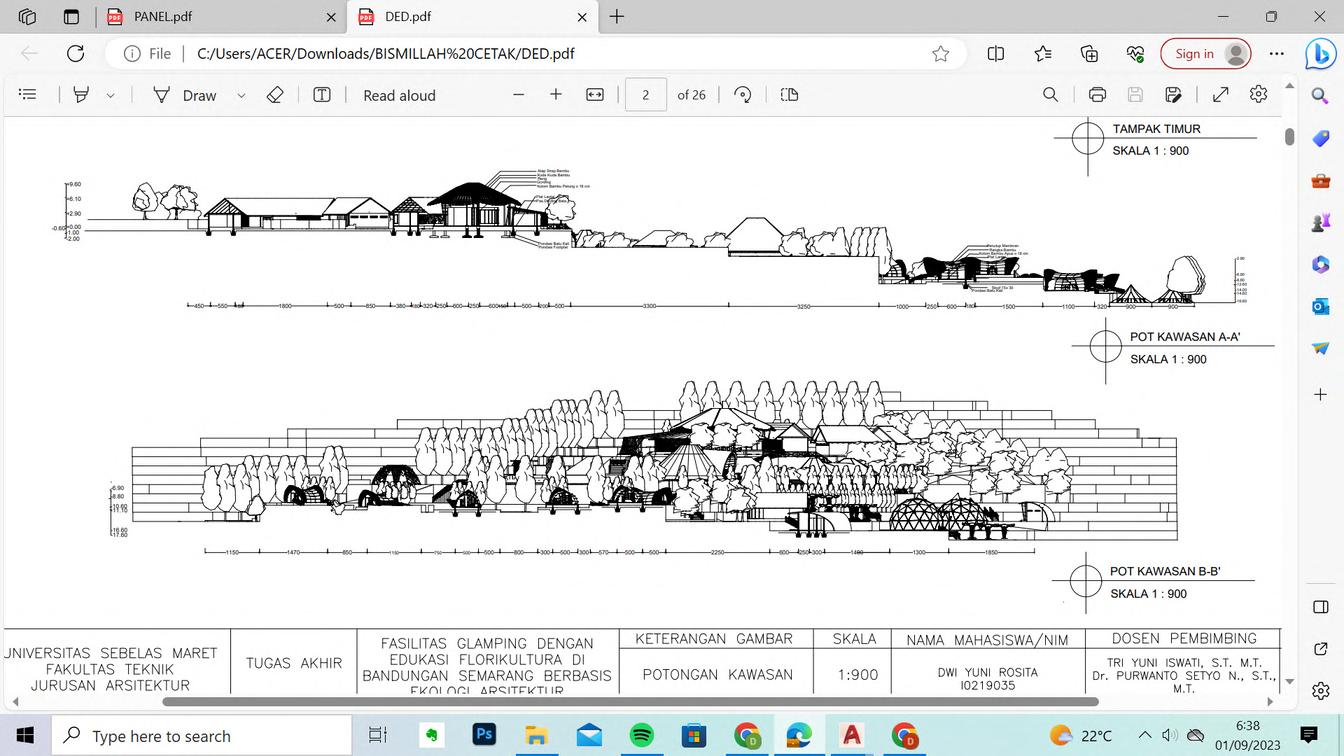
Task: Open sidebar Microsoft 365 icon
Action: [1320, 264]
